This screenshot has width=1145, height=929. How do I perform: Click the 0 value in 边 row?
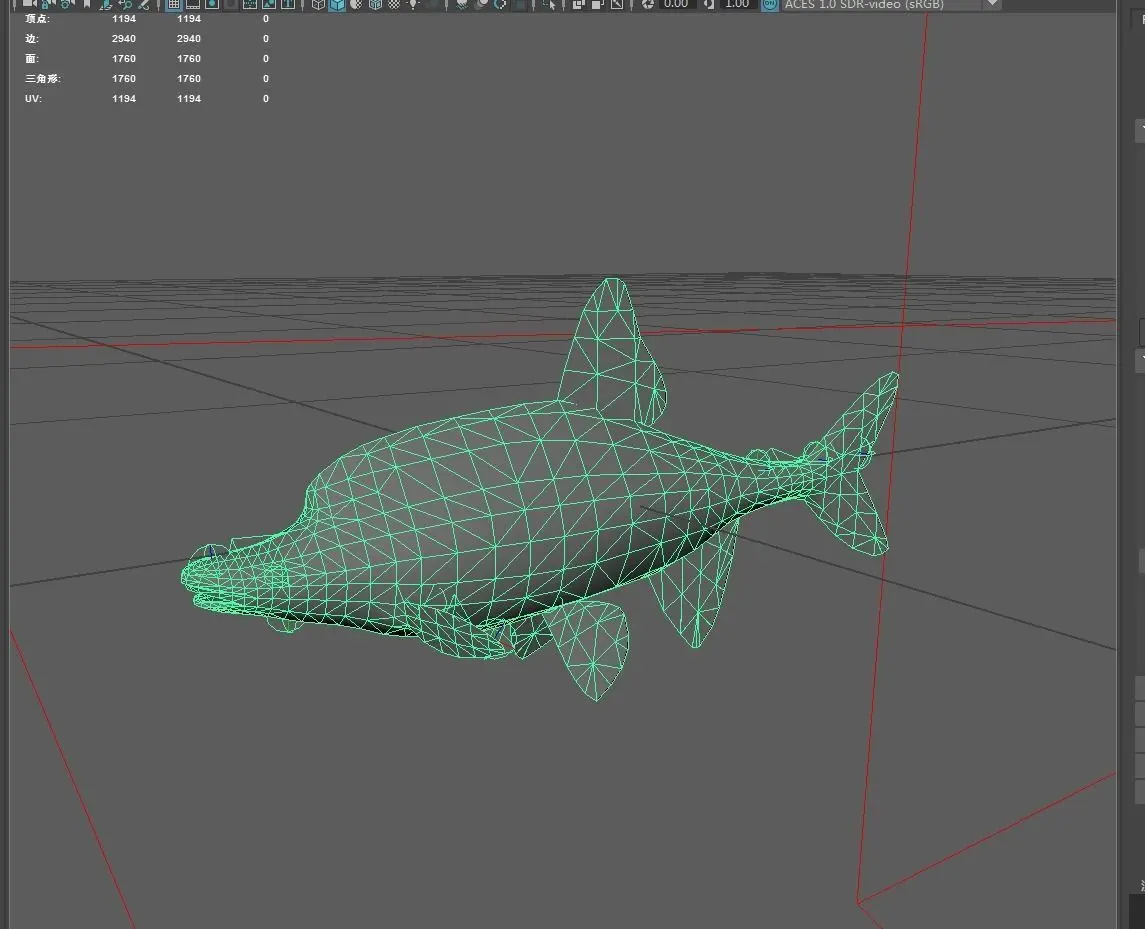(x=266, y=38)
